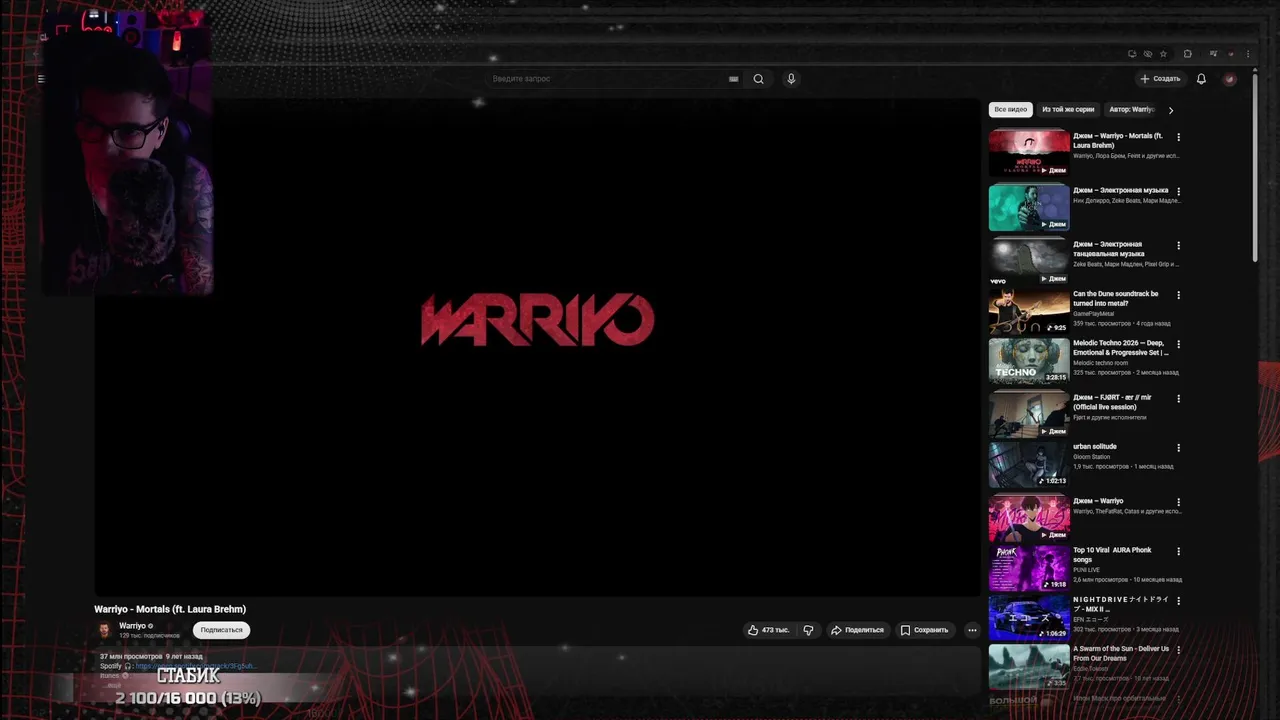Viewport: 1280px width, 720px height.
Task: Click title 'Джем – Электронная танцевальная музыка'
Action: [x=1107, y=249]
